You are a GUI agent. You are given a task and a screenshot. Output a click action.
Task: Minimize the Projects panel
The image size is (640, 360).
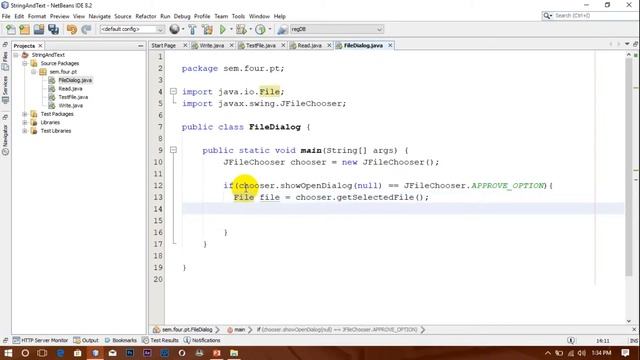(141, 46)
